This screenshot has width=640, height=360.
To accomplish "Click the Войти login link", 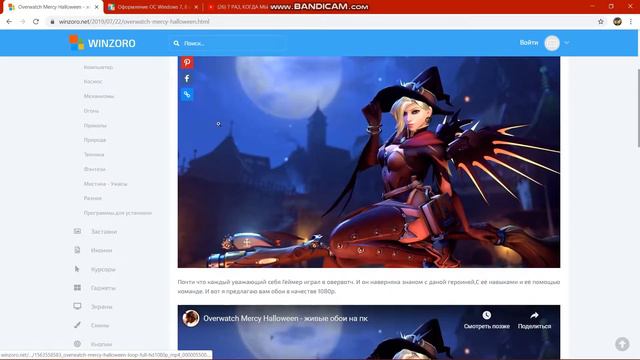I will tap(529, 42).
